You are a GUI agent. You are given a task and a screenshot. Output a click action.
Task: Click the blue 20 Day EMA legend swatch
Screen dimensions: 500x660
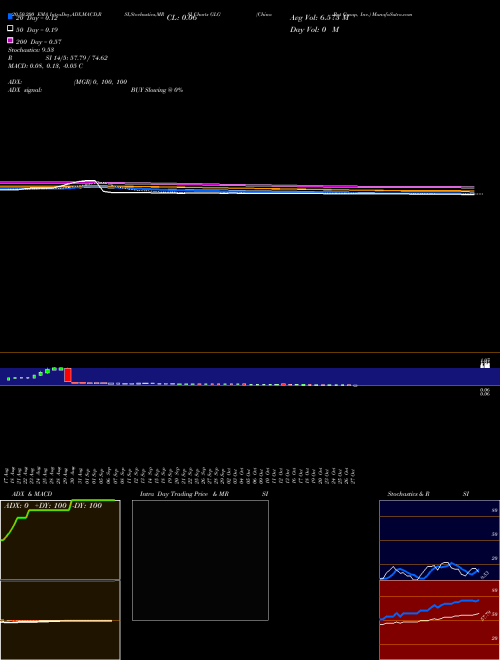point(11,17)
